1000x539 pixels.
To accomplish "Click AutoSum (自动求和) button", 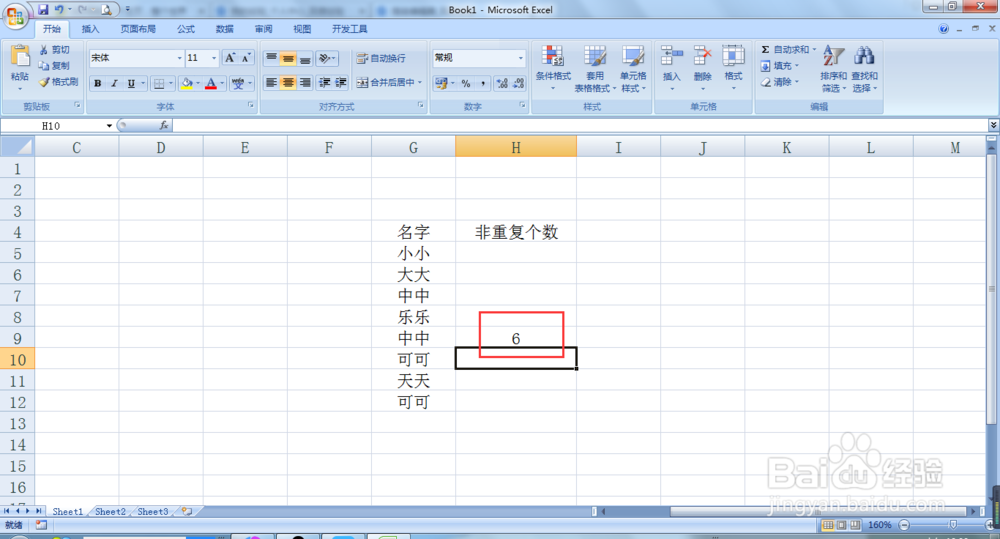I will point(784,50).
